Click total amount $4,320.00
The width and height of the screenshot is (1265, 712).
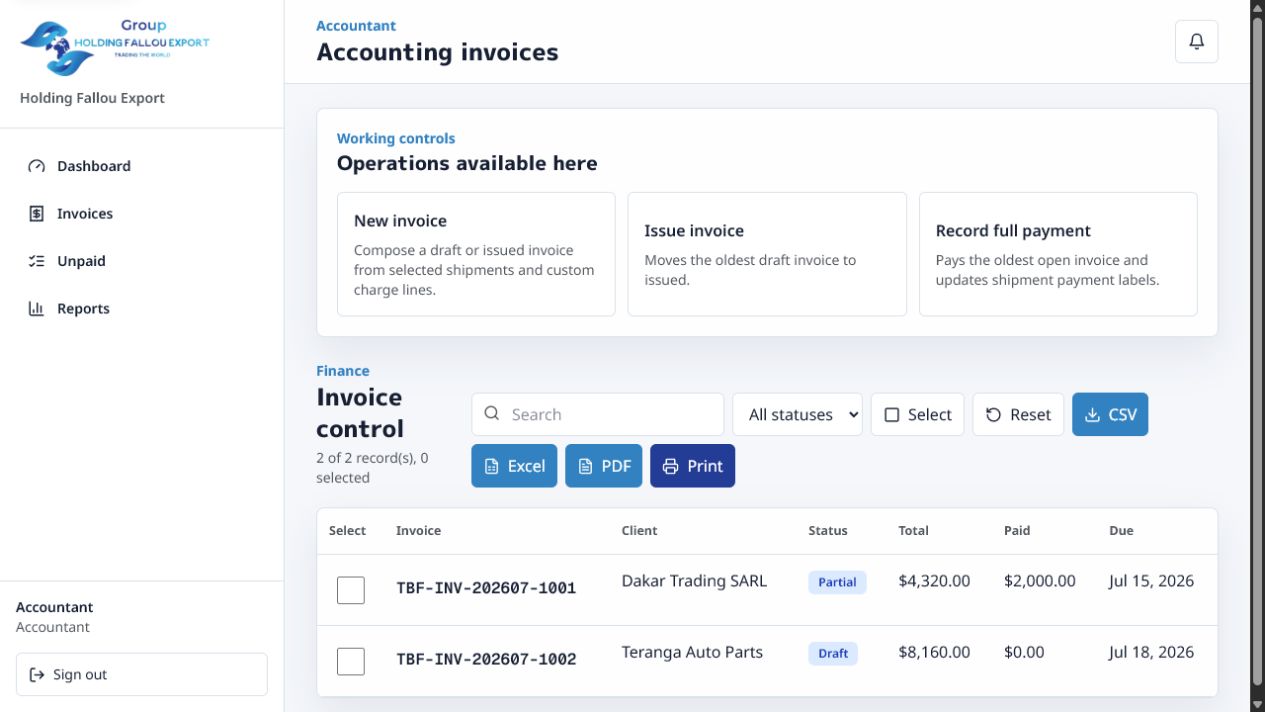tap(934, 581)
